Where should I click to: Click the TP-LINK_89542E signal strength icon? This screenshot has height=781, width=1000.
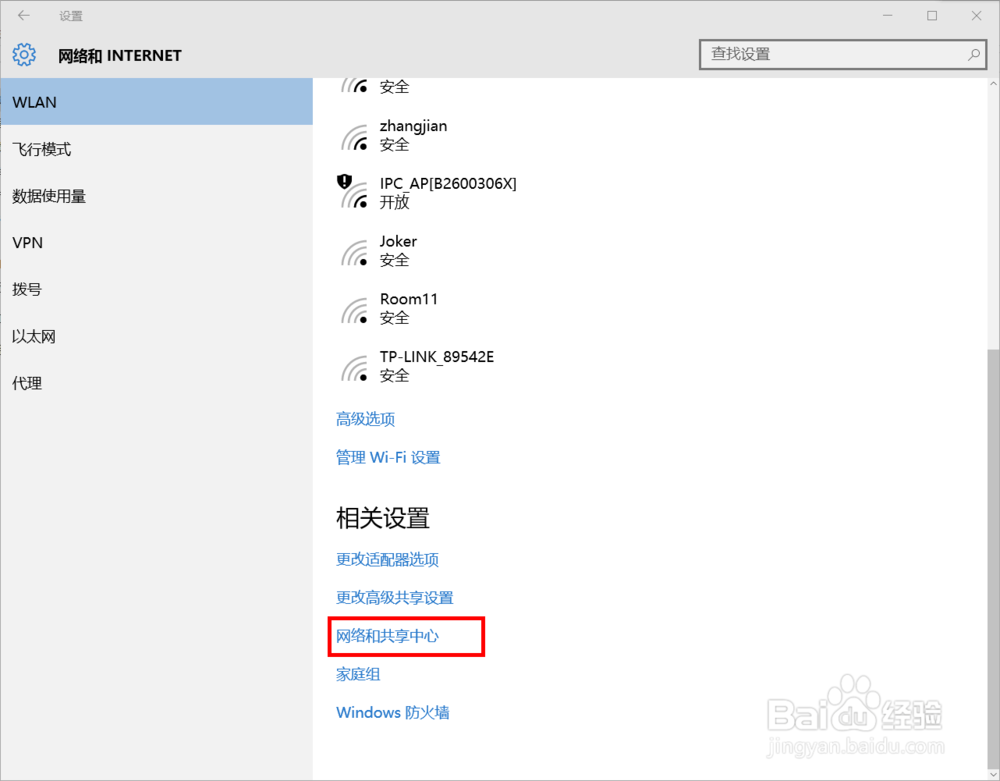356,366
